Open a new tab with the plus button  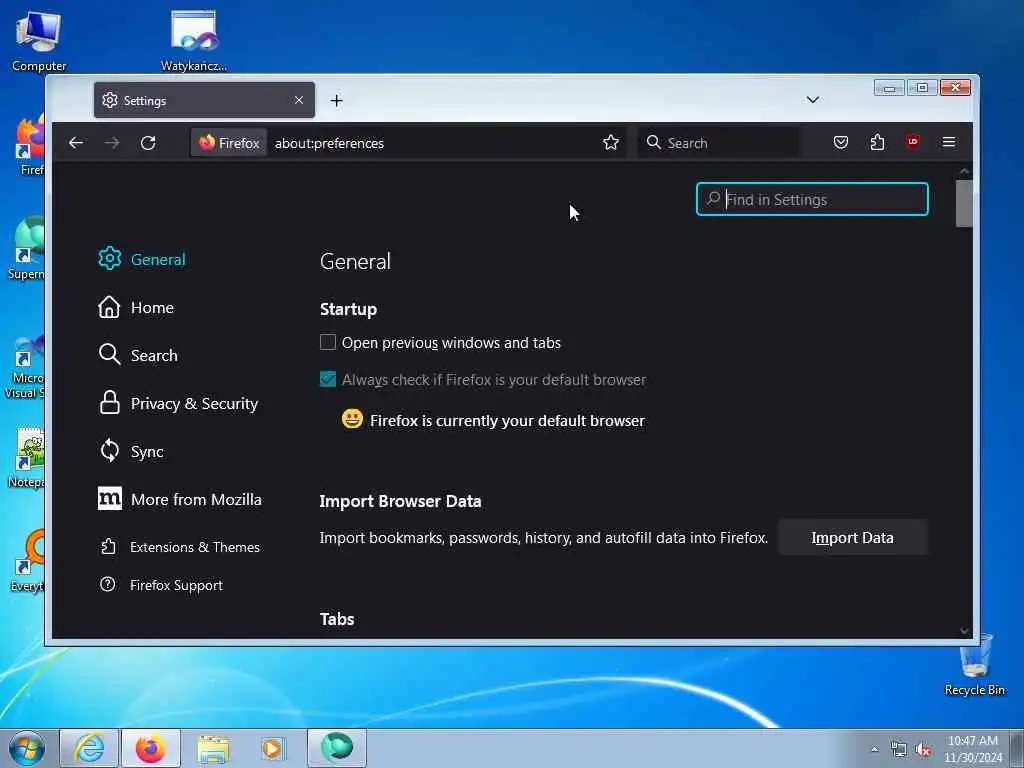coord(336,101)
